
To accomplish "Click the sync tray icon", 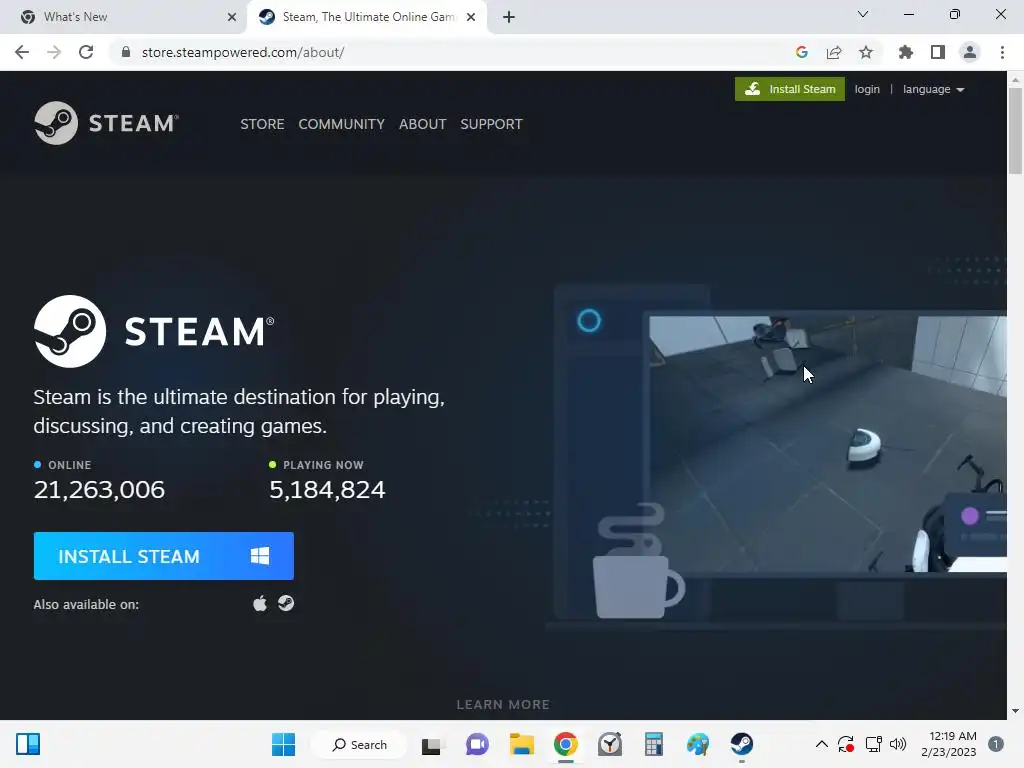I will (846, 744).
